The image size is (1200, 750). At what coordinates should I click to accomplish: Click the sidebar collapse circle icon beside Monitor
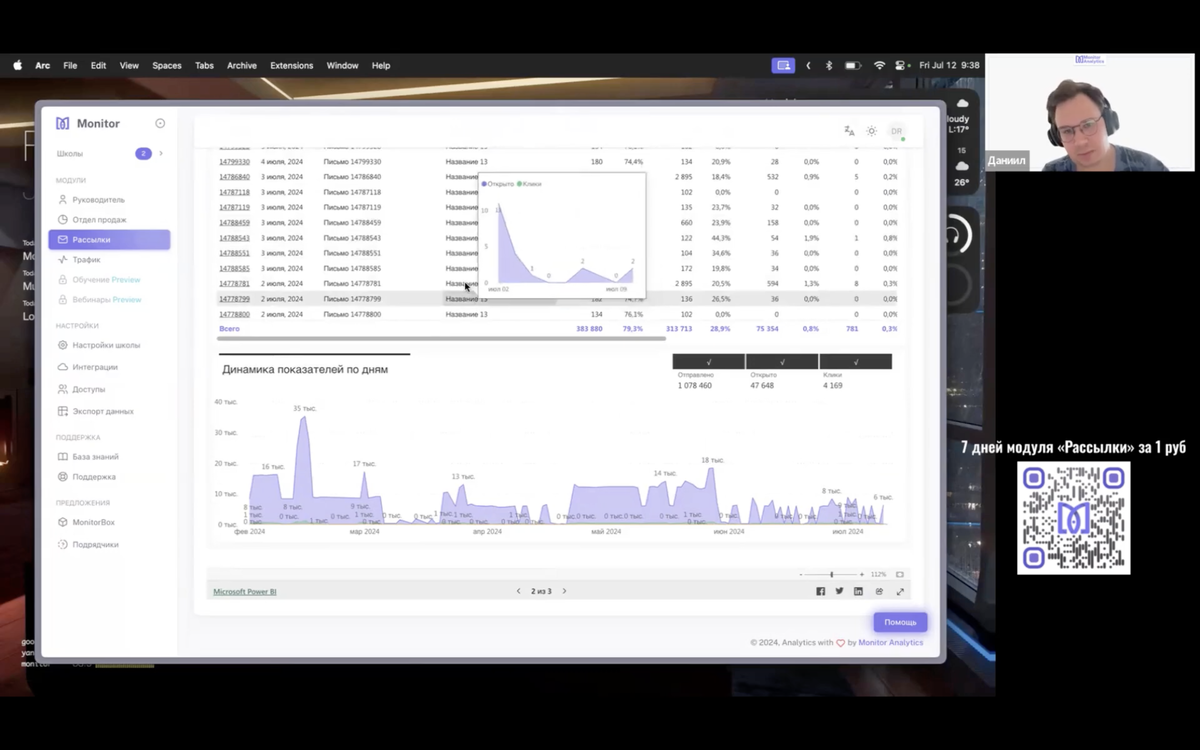[160, 123]
